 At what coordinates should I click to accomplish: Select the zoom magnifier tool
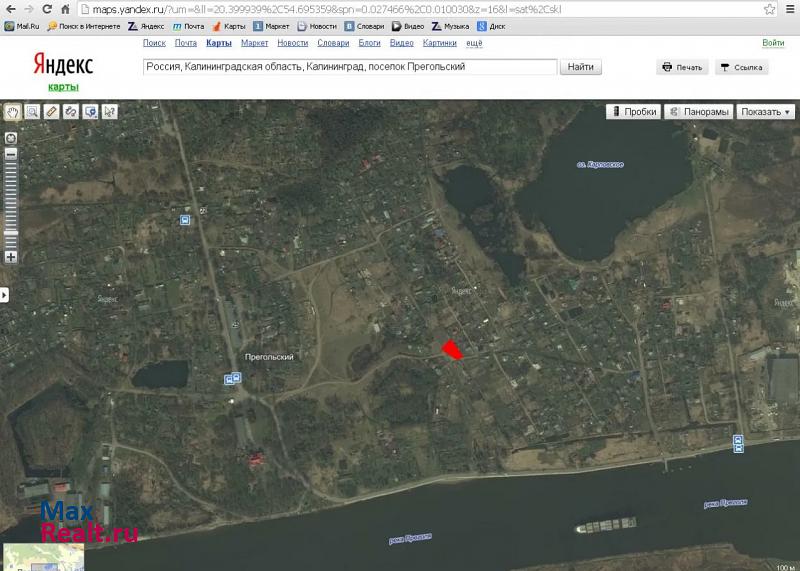click(x=32, y=112)
